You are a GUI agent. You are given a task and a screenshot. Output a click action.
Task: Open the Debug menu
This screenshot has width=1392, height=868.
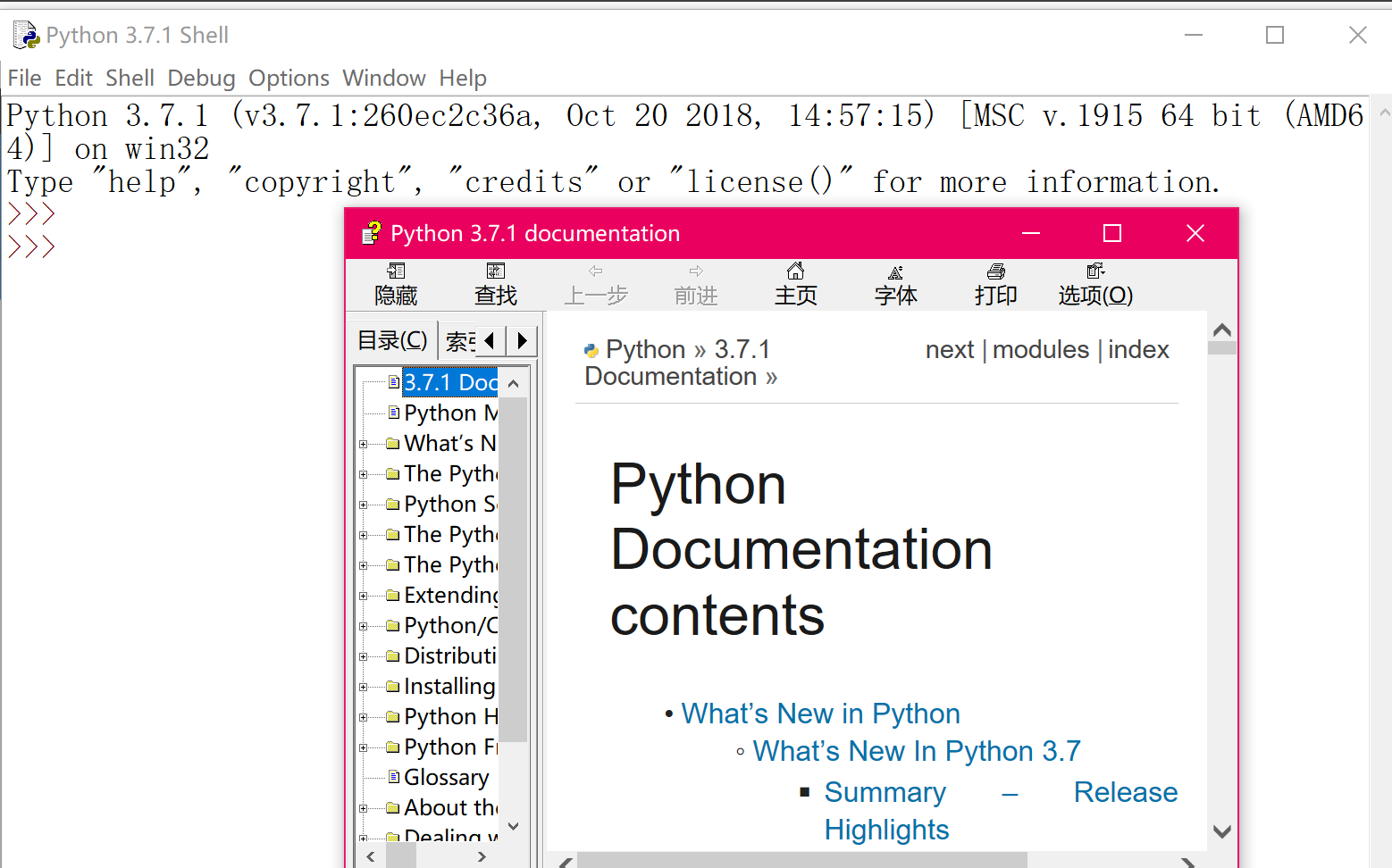201,79
